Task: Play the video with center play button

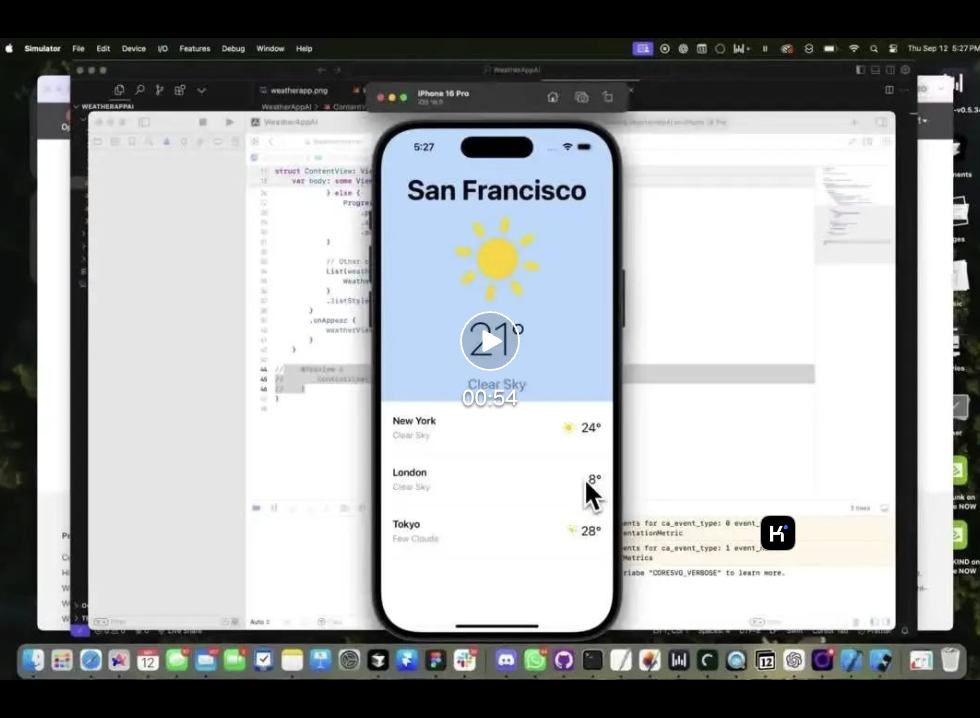Action: tap(490, 341)
